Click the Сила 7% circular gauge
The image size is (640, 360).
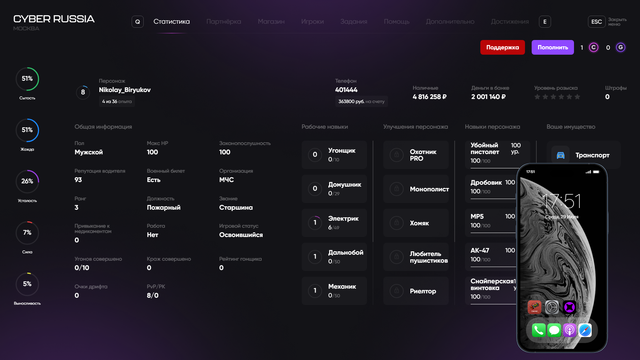pyautogui.click(x=27, y=233)
